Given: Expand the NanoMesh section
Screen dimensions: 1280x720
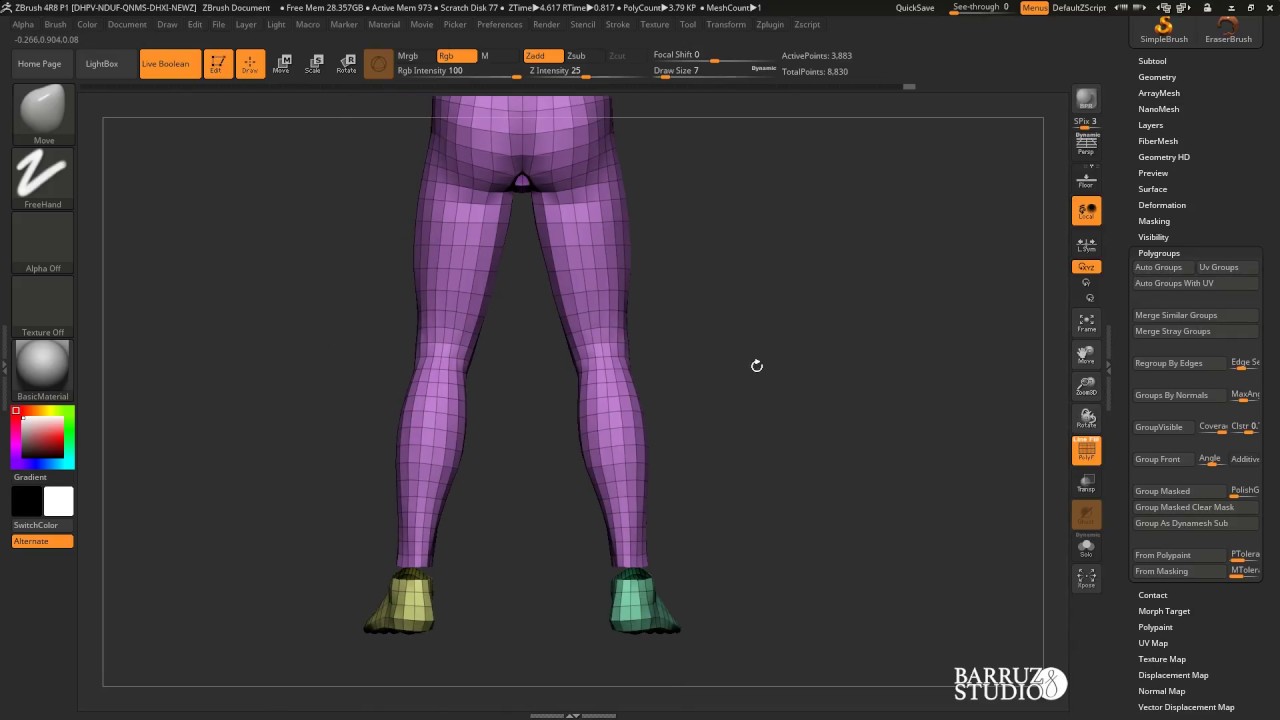Looking at the screenshot, I should [1158, 109].
